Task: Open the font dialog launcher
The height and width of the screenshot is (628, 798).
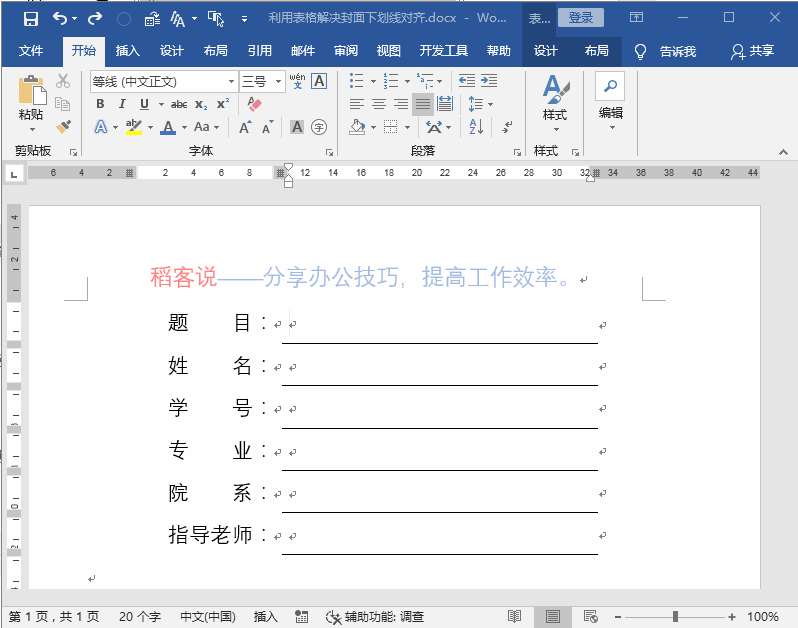Action: [x=329, y=152]
